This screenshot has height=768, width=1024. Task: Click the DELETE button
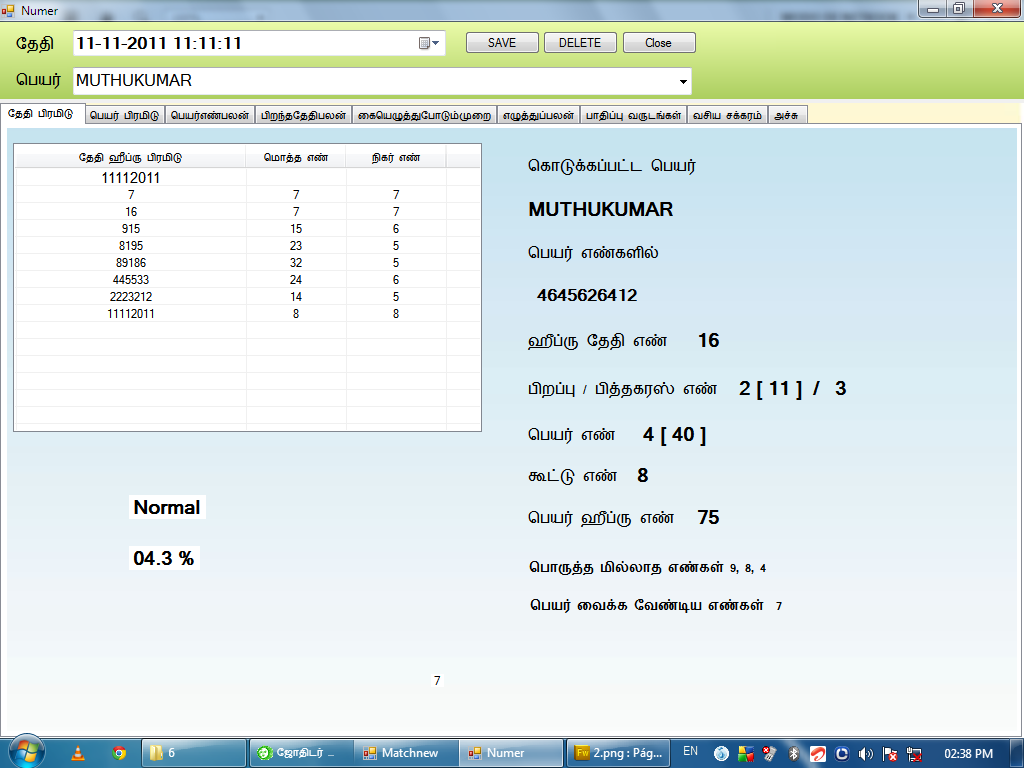pos(580,43)
